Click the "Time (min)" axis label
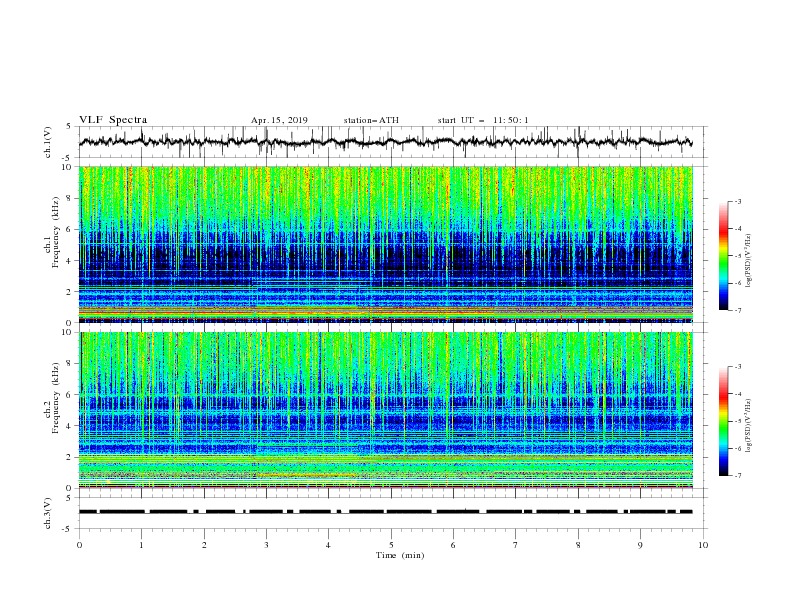792x612 pixels. pyautogui.click(x=400, y=555)
